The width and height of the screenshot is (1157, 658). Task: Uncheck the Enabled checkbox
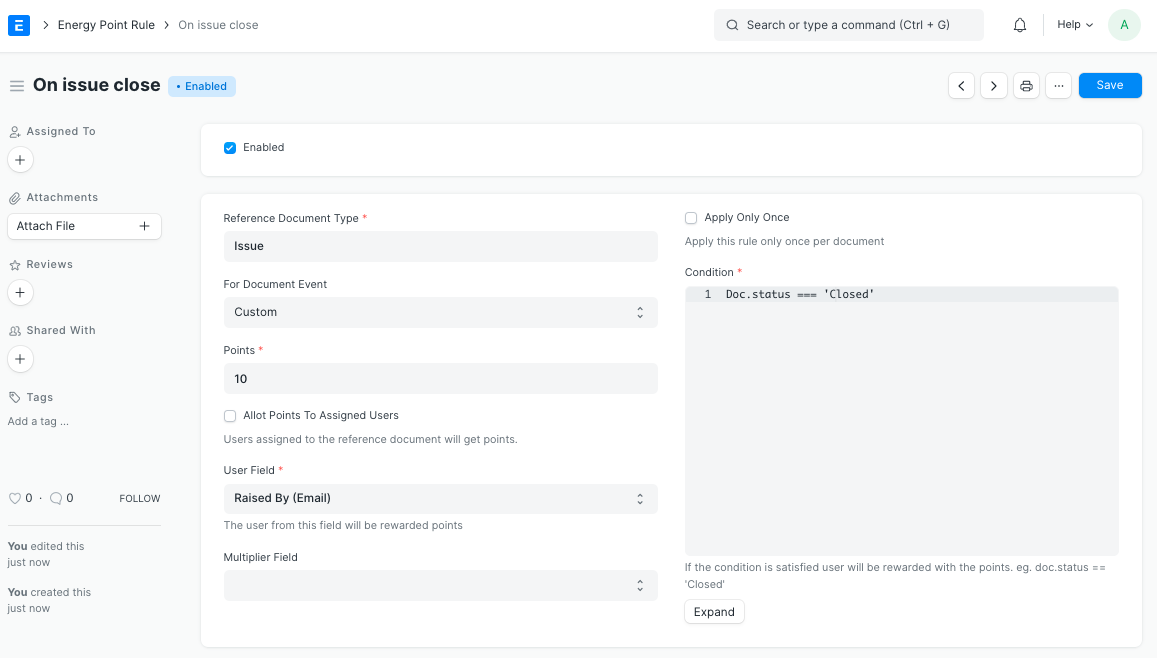pyautogui.click(x=230, y=148)
